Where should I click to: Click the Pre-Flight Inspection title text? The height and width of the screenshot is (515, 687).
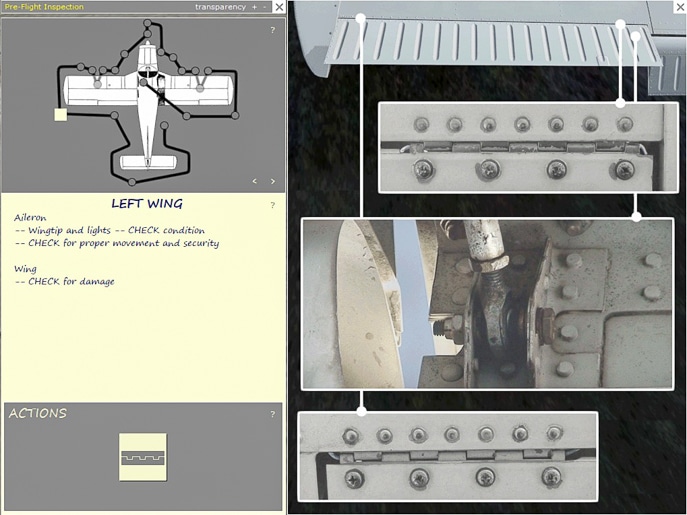click(44, 7)
